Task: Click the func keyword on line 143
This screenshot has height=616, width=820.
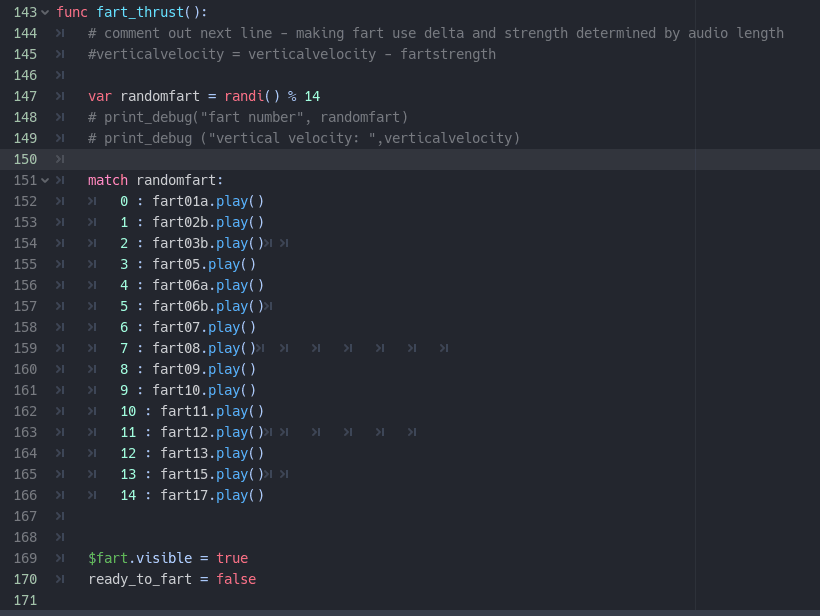Action: pos(72,13)
